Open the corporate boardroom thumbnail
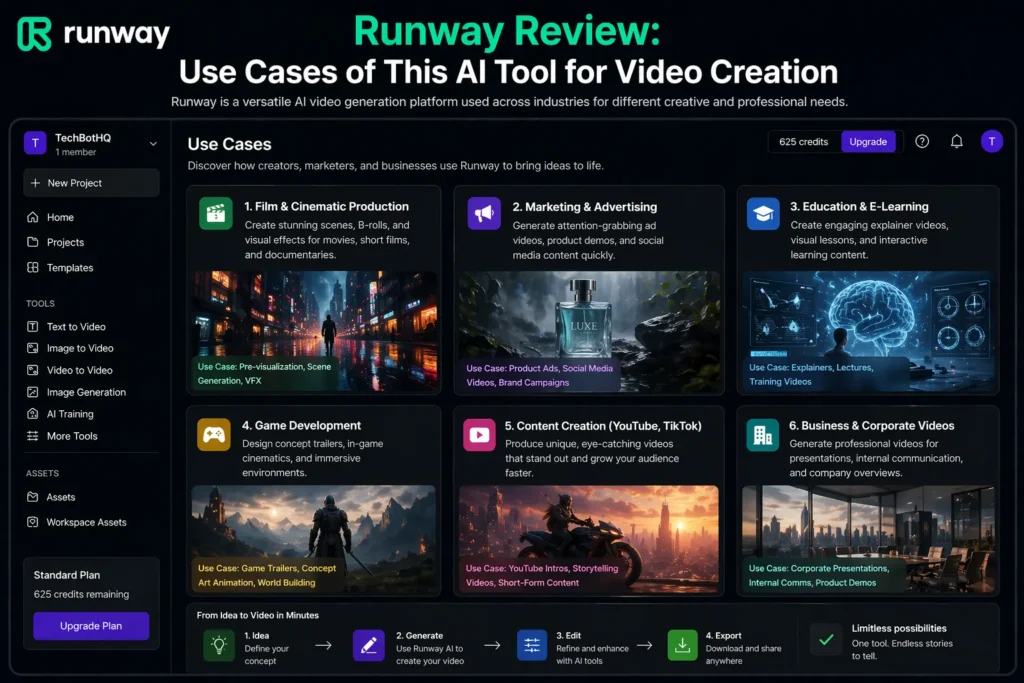Viewport: 1024px width, 683px height. tap(868, 539)
